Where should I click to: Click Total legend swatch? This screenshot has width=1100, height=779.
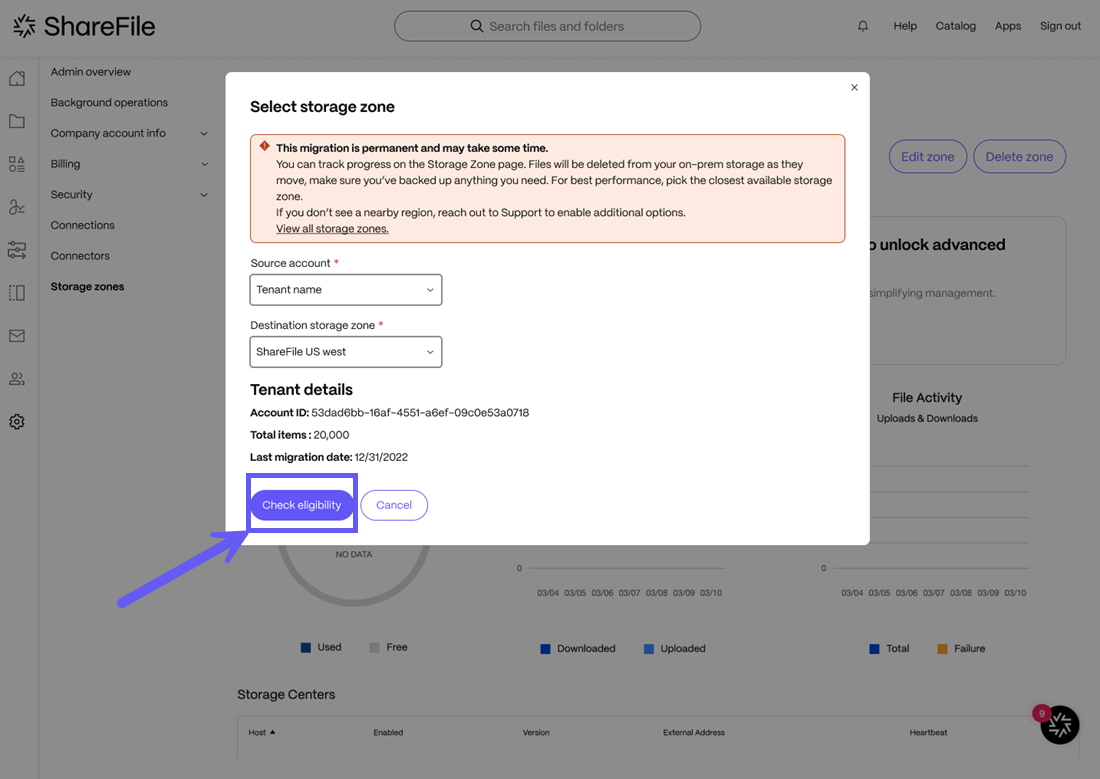(874, 649)
